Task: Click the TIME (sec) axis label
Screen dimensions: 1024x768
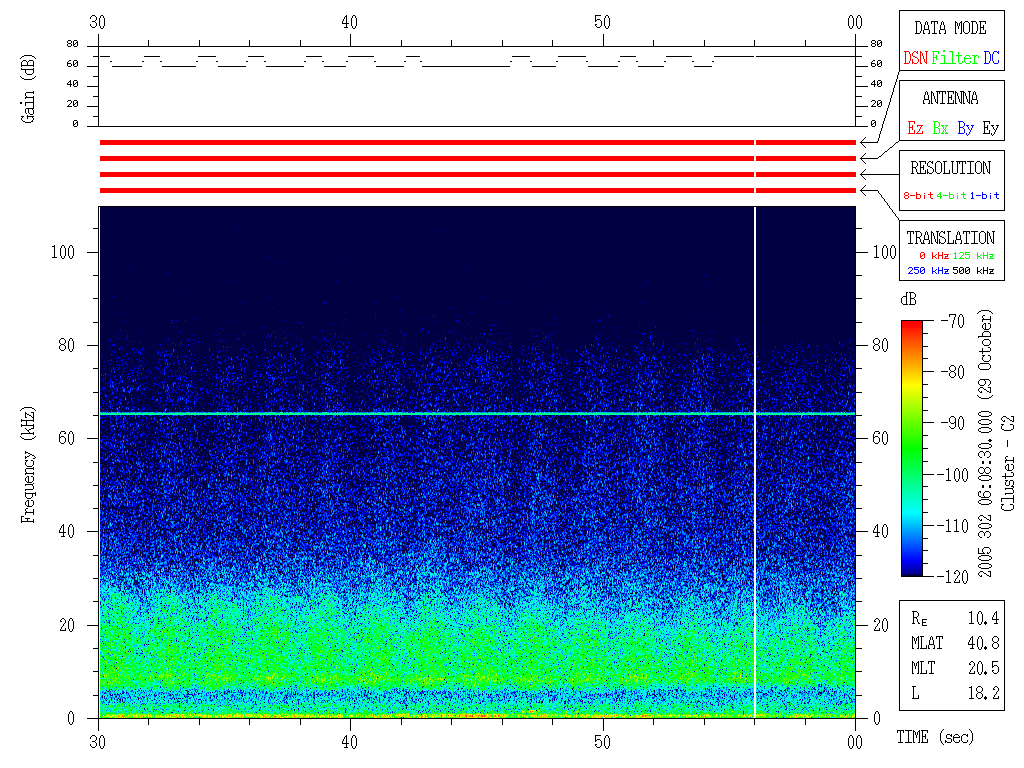Action: pos(935,738)
